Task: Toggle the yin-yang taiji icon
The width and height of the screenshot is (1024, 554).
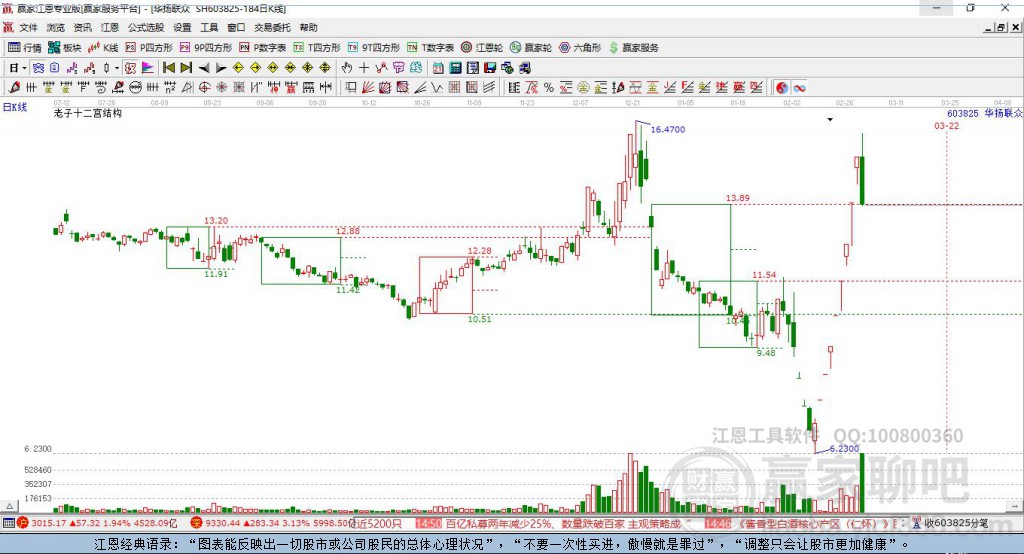Action: tap(782, 88)
